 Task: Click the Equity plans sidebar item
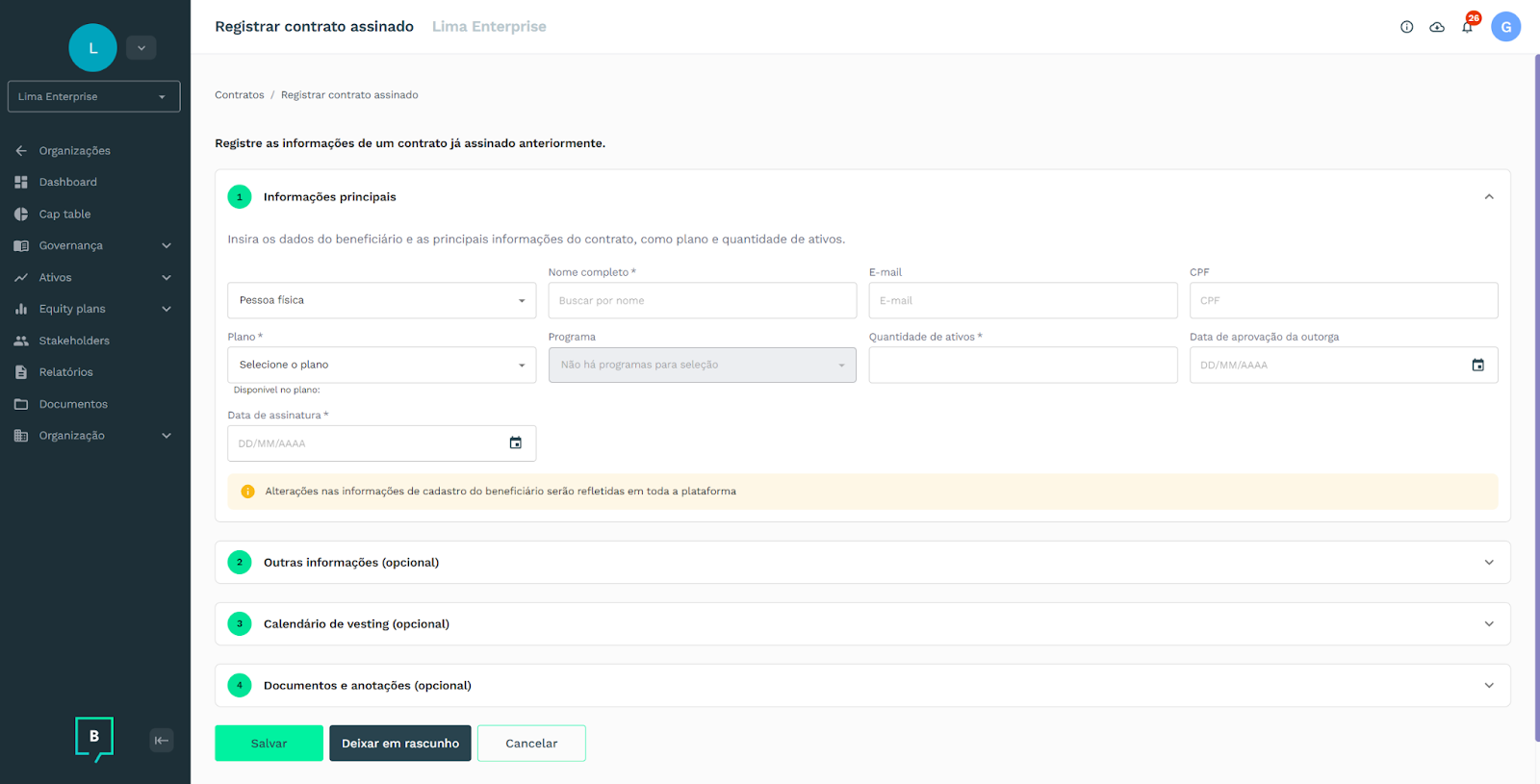pyautogui.click(x=72, y=309)
